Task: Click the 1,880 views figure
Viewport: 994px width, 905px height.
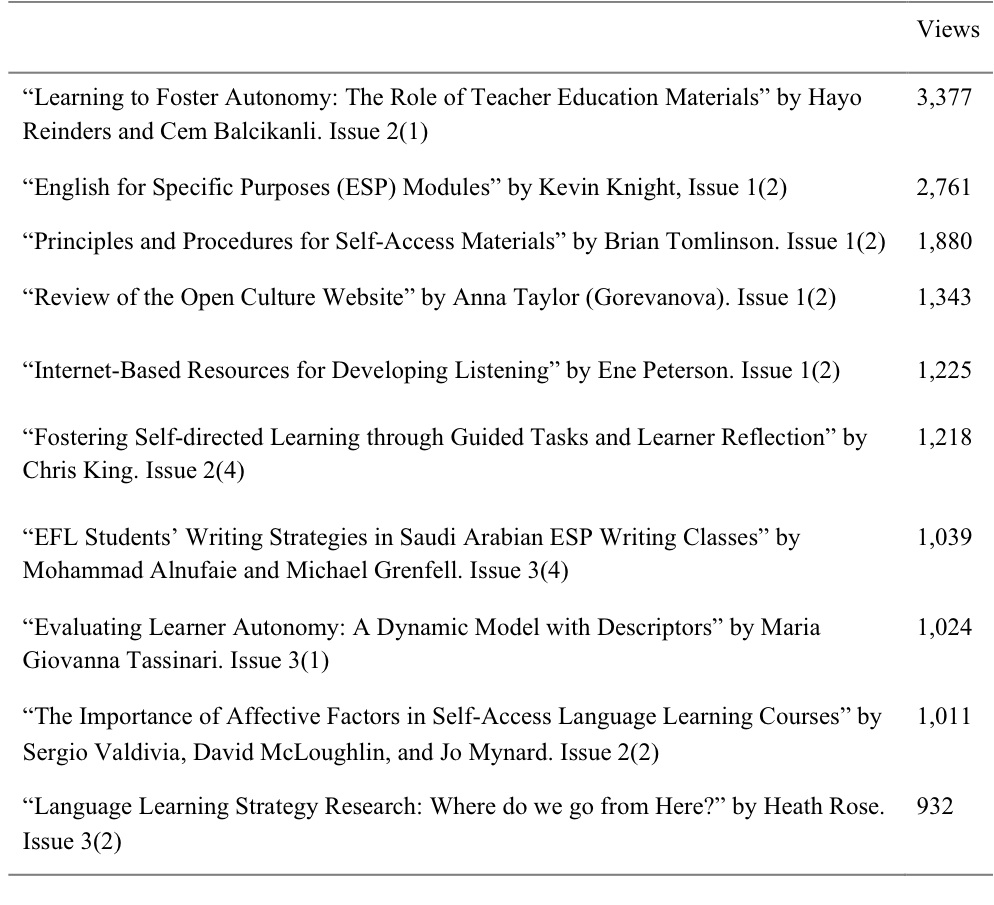Action: [x=943, y=243]
